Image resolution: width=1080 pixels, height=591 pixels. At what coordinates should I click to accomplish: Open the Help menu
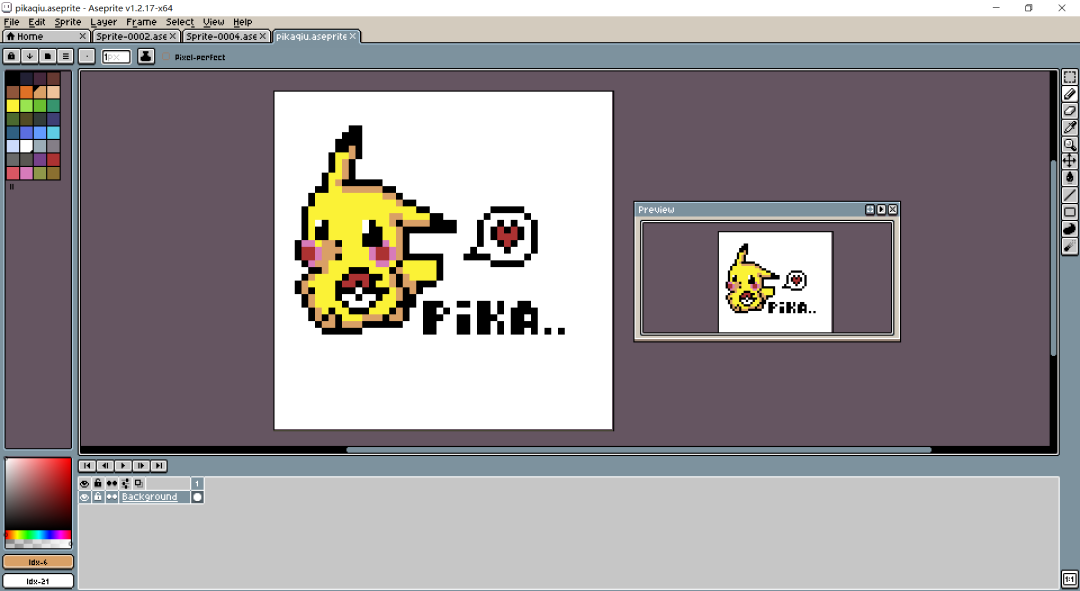(x=242, y=22)
